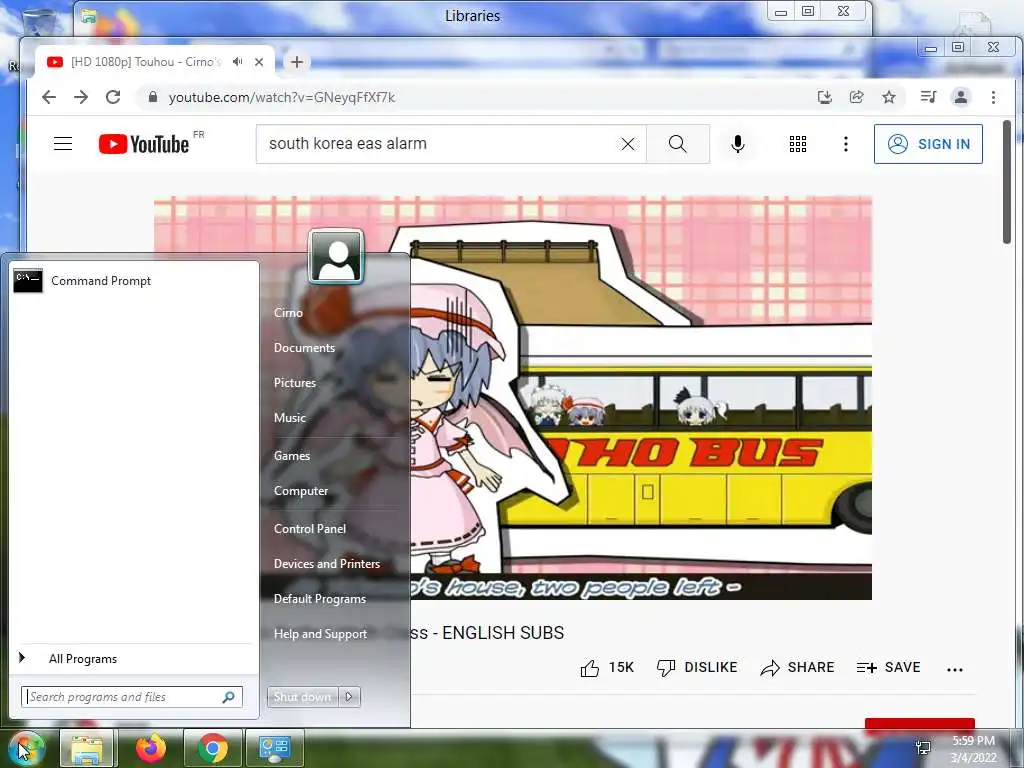Share this page icon in address bar
The width and height of the screenshot is (1024, 768).
(856, 97)
